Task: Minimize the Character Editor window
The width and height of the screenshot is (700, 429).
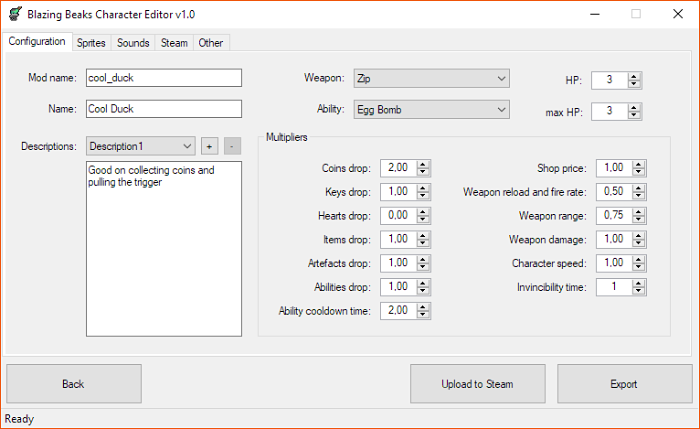Action: 595,14
